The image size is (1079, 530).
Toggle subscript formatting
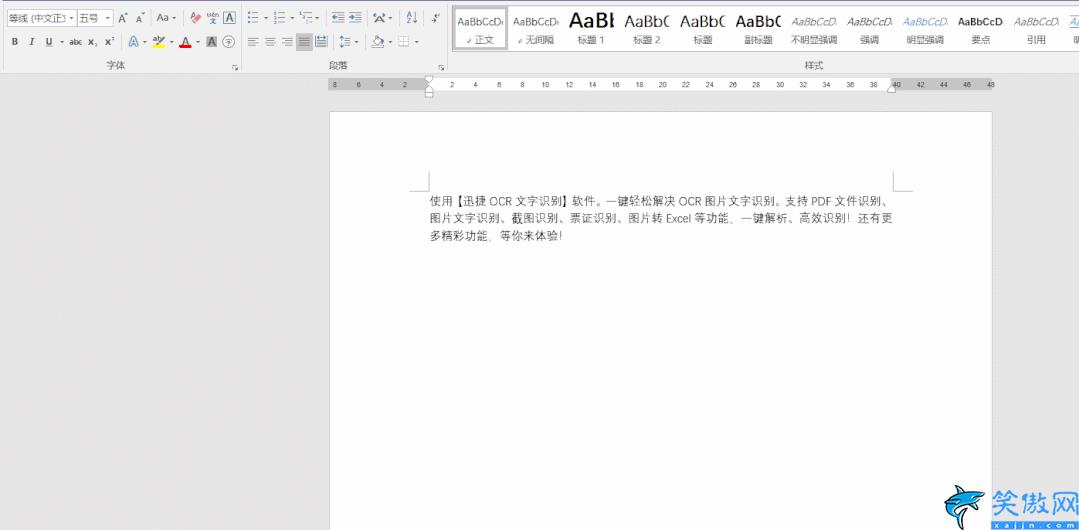93,42
